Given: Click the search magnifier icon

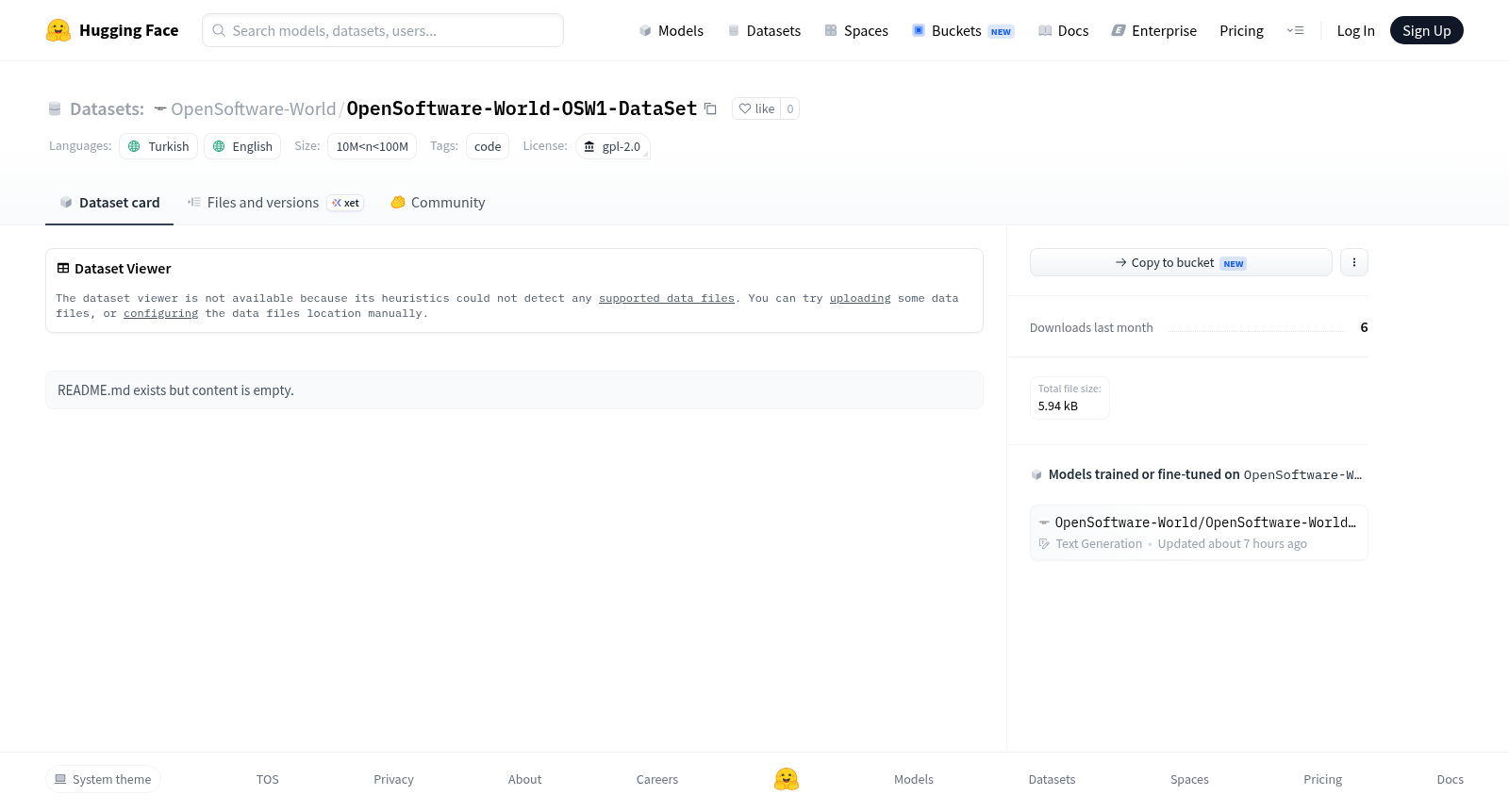Looking at the screenshot, I should 219,30.
